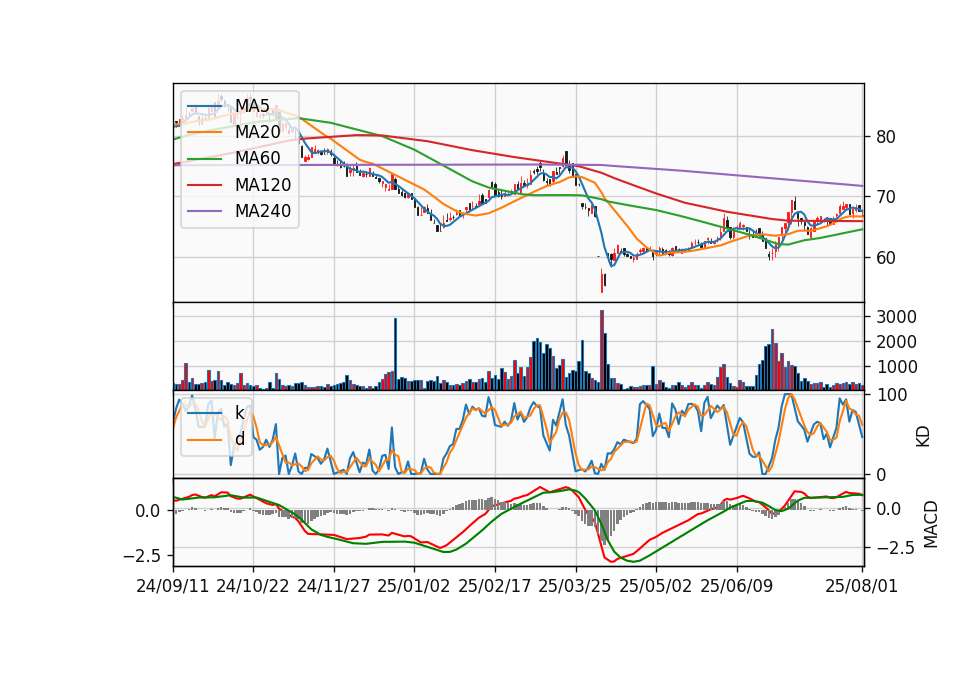Click the KD axis value 100
The height and width of the screenshot is (690, 960).
click(891, 395)
